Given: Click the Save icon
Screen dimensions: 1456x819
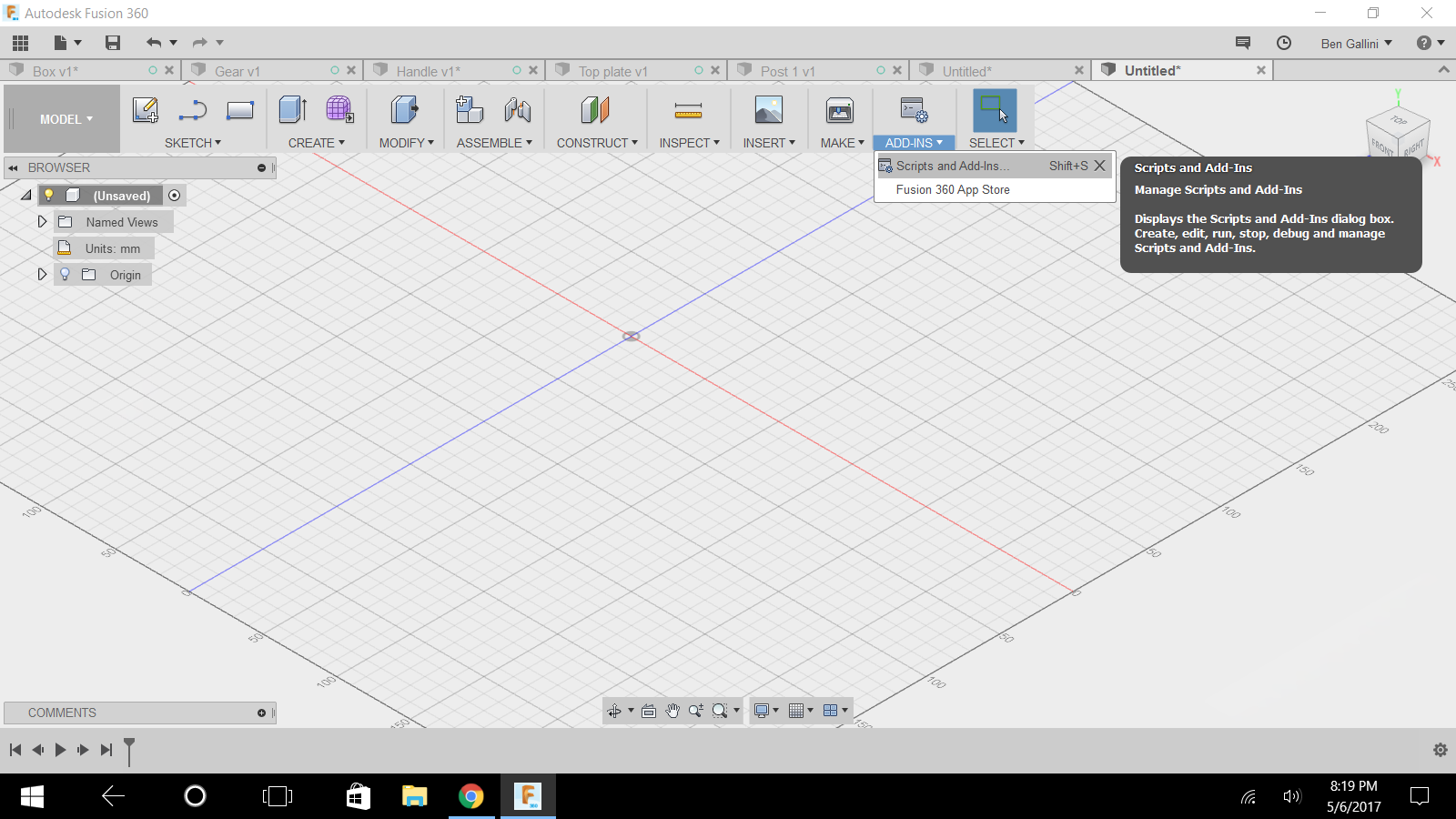Looking at the screenshot, I should click(113, 43).
